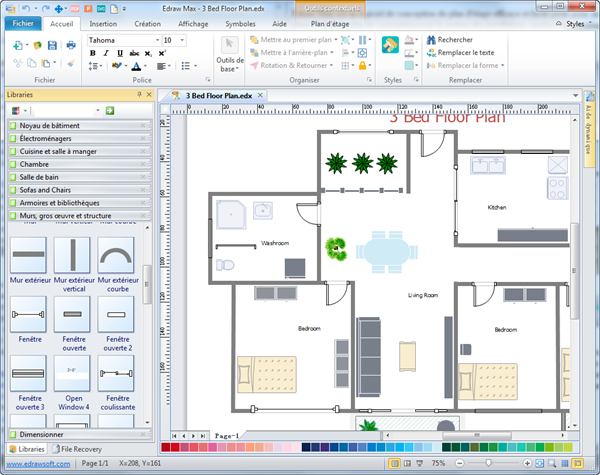Toggle Underline formatting
The height and width of the screenshot is (475, 600).
click(120, 53)
